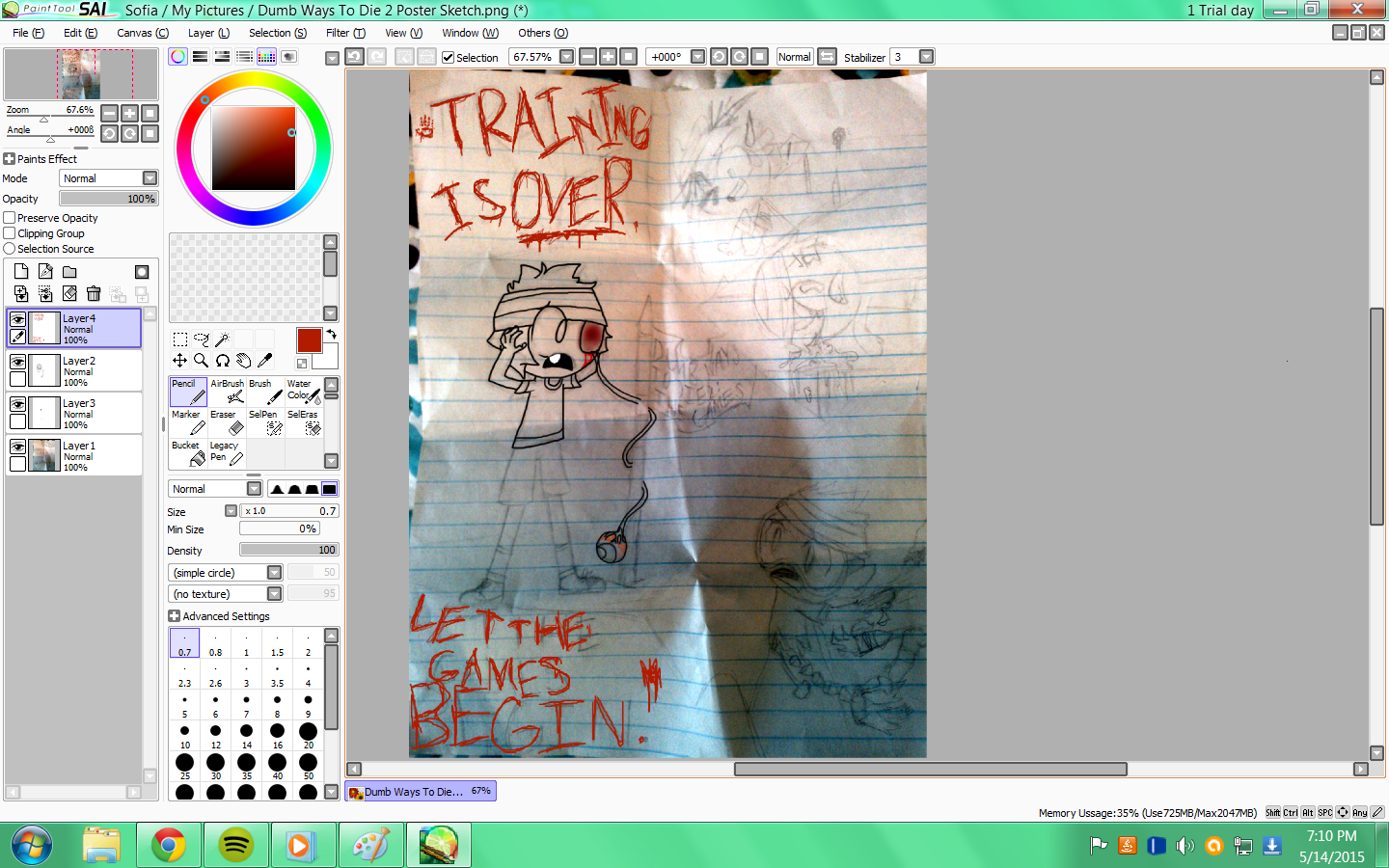This screenshot has width=1389, height=868.
Task: Click the layer mask icon in the layer panel
Action: click(x=142, y=272)
